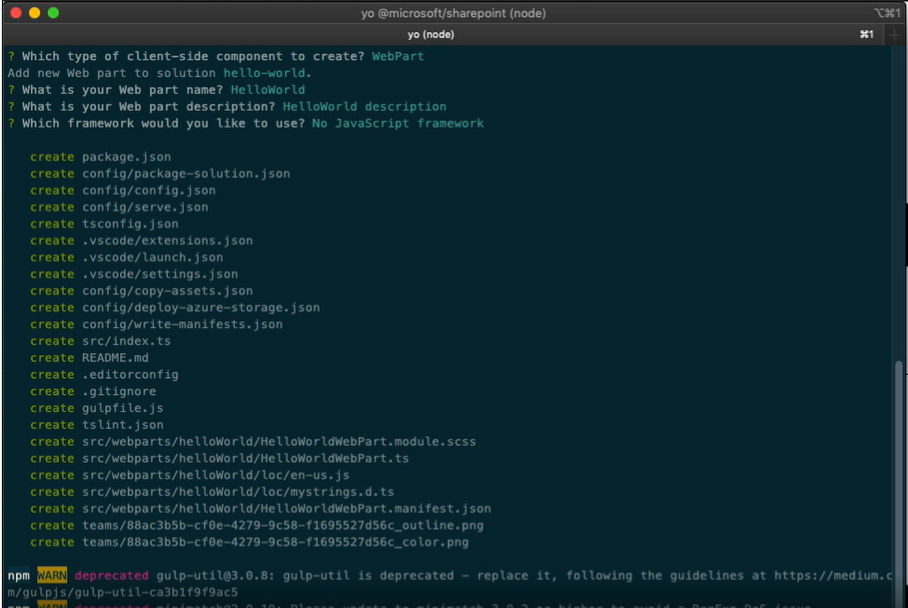
Task: Click 'README.md' line
Action: click(115, 358)
